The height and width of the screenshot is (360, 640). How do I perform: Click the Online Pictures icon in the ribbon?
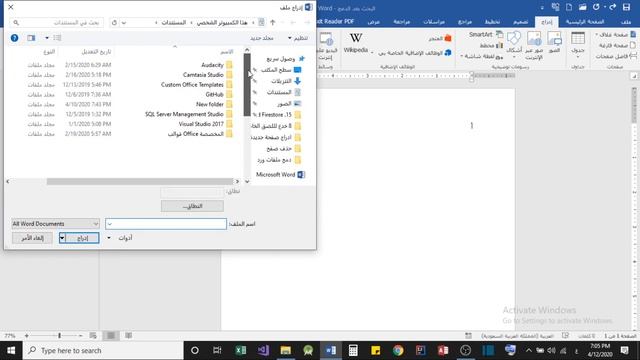click(534, 46)
